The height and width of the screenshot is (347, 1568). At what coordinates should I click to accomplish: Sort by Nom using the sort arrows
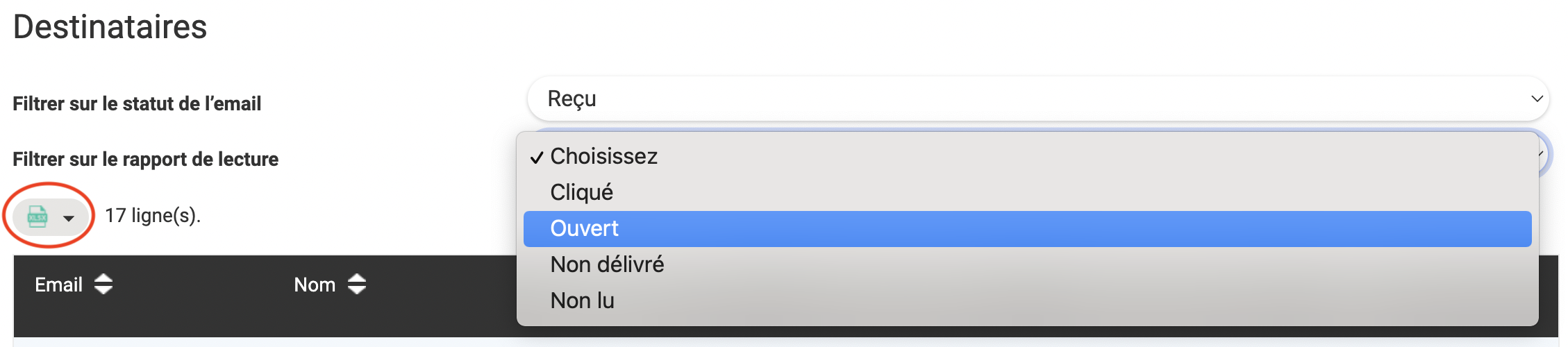click(x=357, y=284)
